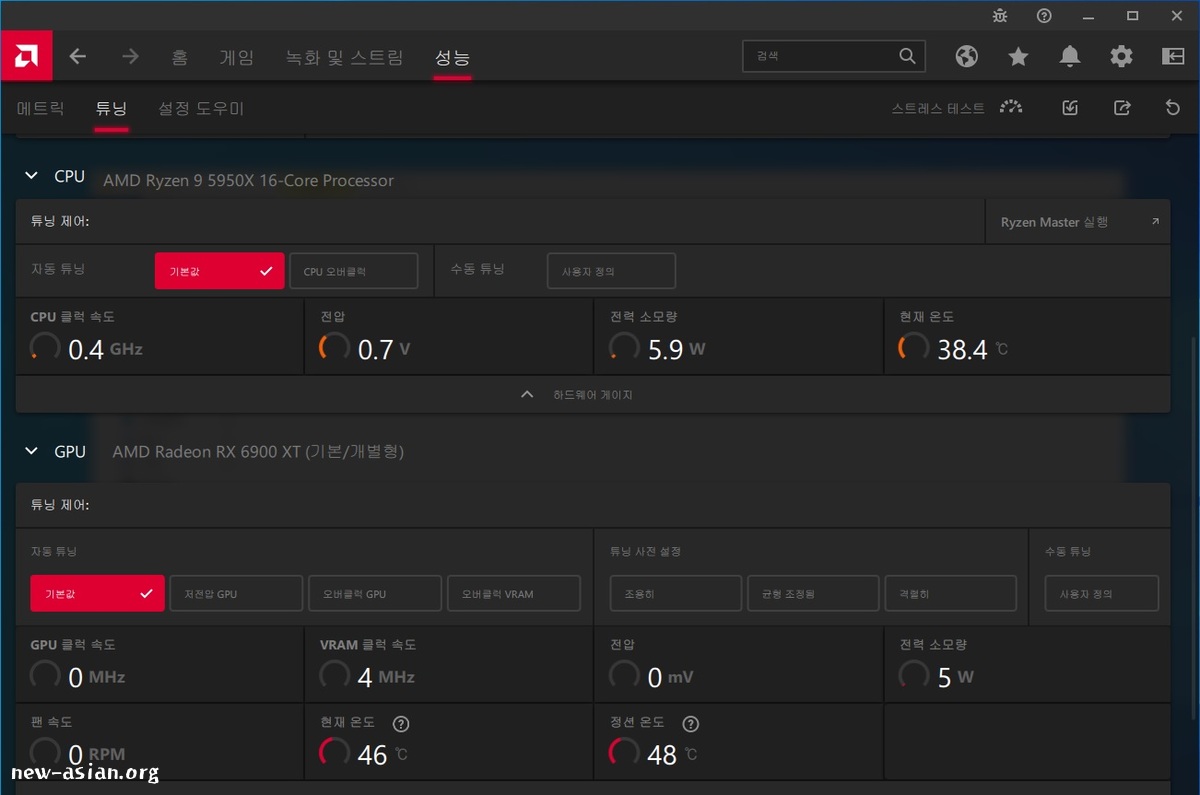Click AMD Radeon RX 6900 XT name
Viewport: 1200px width, 795px height.
[x=258, y=452]
